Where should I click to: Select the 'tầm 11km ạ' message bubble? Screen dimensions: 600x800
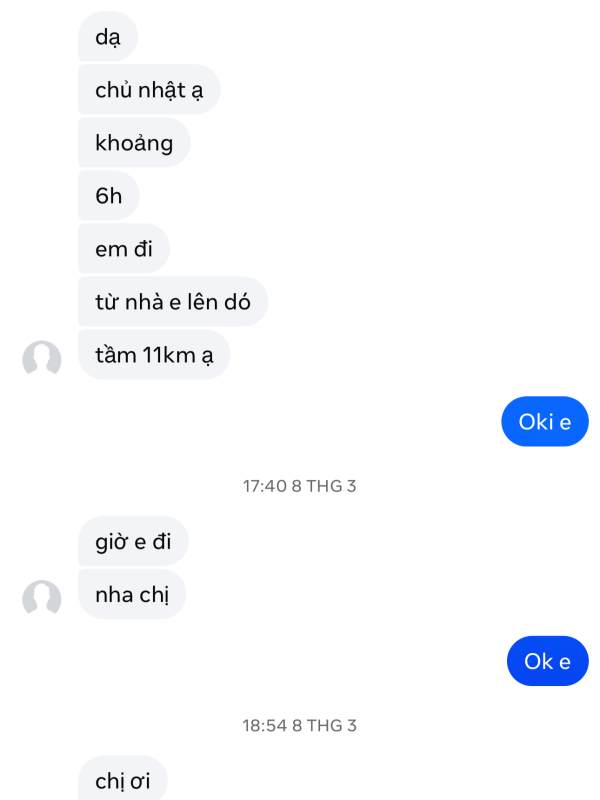click(x=154, y=355)
